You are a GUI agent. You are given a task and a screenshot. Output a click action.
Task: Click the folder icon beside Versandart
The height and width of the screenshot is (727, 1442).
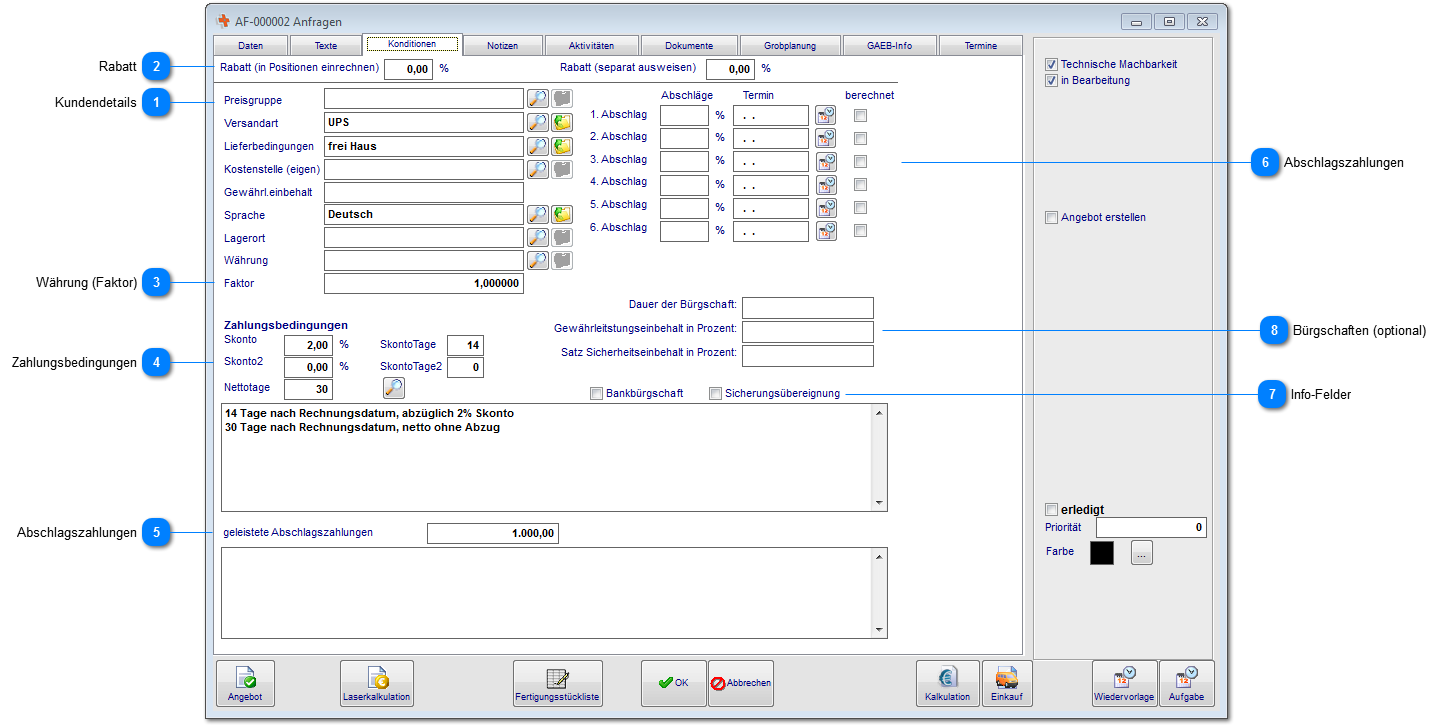click(x=563, y=122)
